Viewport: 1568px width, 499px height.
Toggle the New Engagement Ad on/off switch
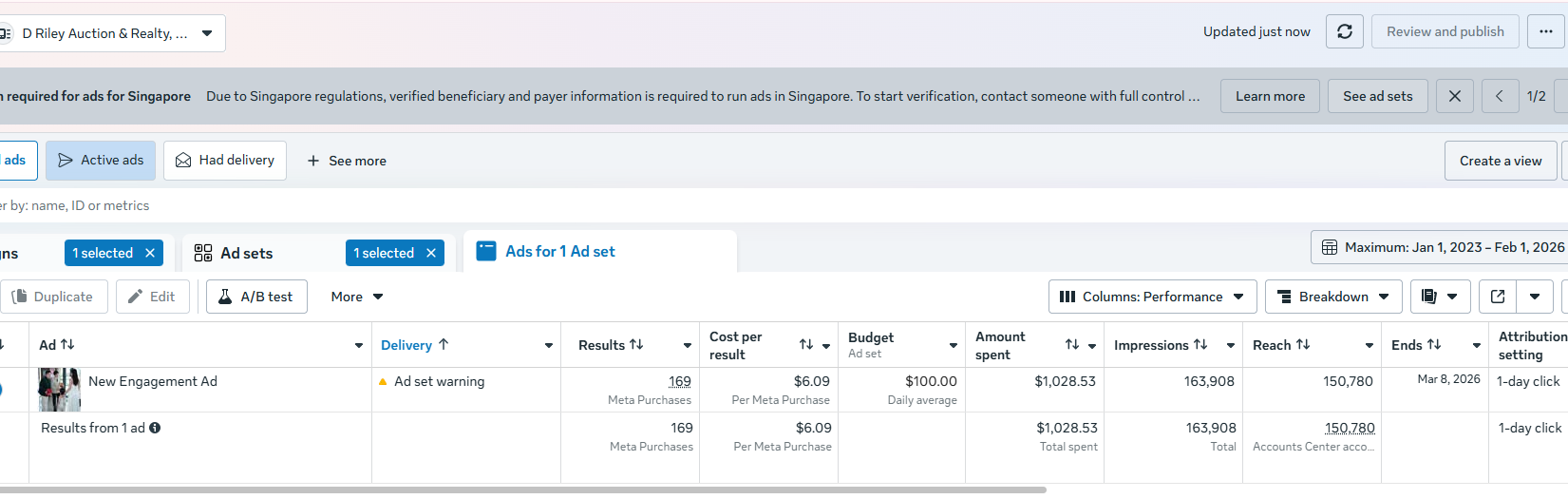pos(2,390)
